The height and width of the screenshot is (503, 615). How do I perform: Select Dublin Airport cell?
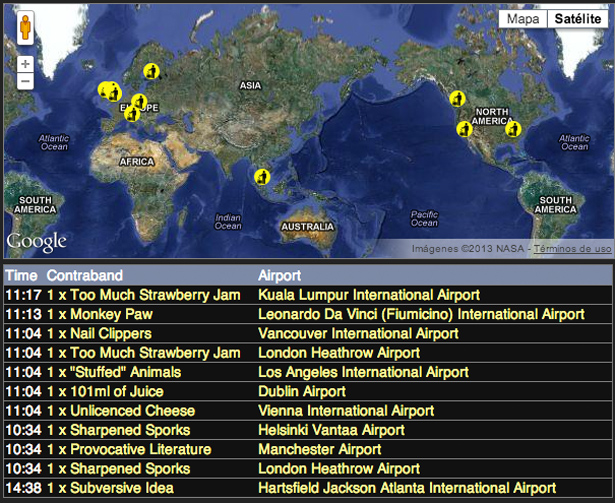(x=302, y=392)
